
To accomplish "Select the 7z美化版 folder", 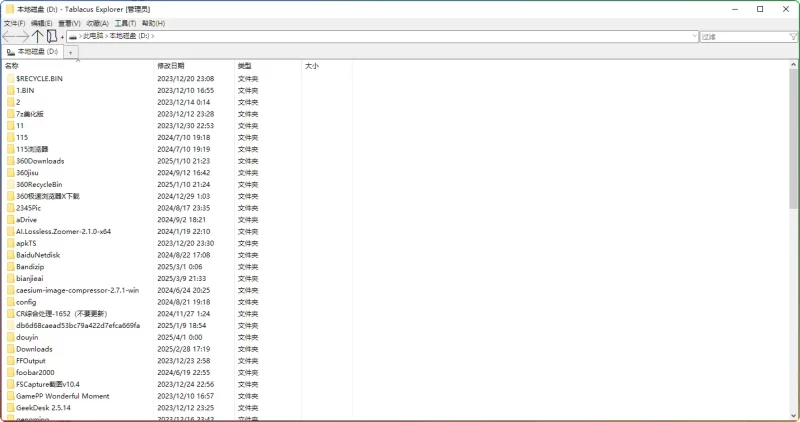I will (30, 114).
